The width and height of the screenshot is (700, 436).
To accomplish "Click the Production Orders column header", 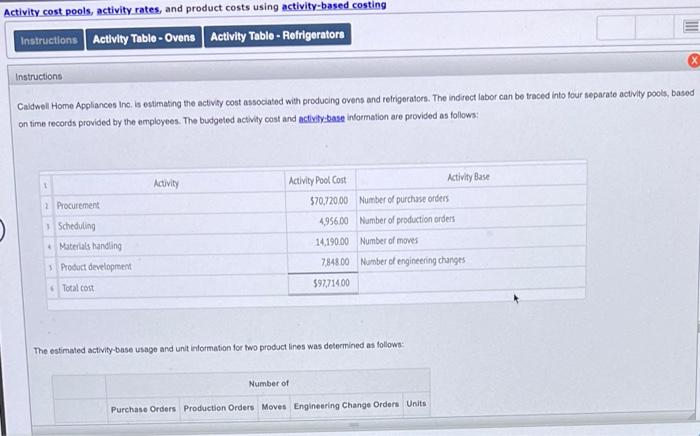I will 219,408.
